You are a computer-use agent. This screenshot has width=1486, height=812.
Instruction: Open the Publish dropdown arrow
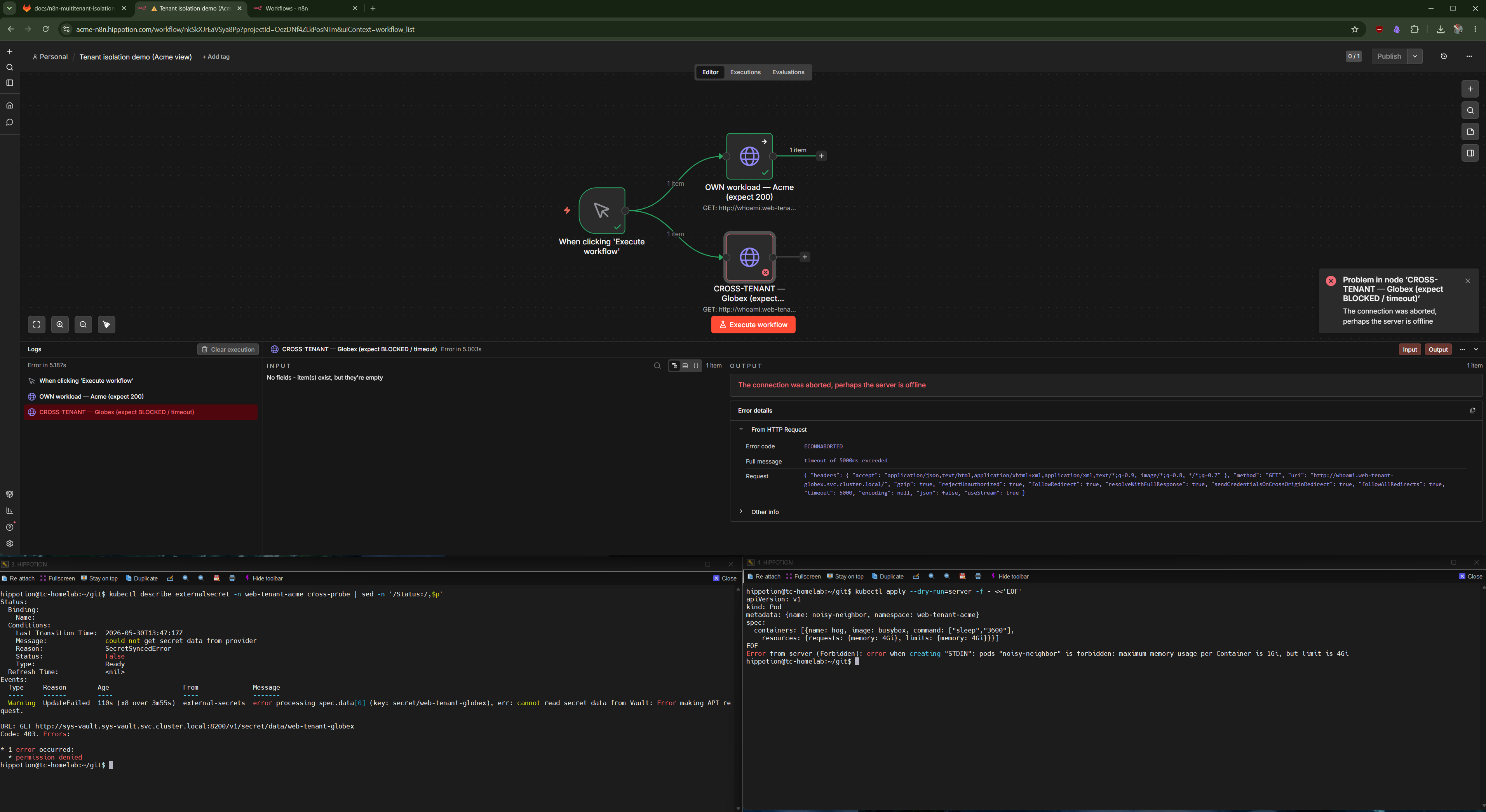tap(1415, 56)
